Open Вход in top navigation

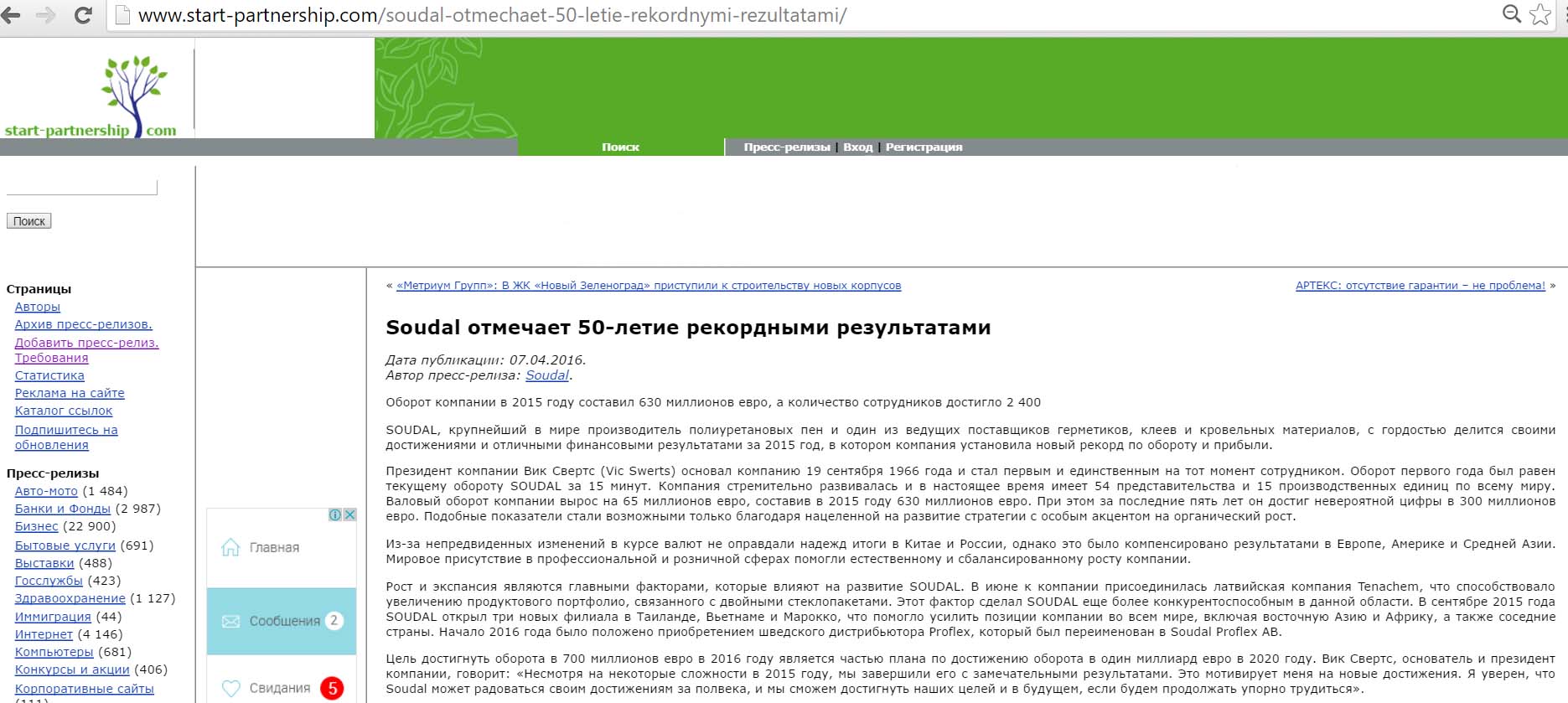tap(857, 147)
